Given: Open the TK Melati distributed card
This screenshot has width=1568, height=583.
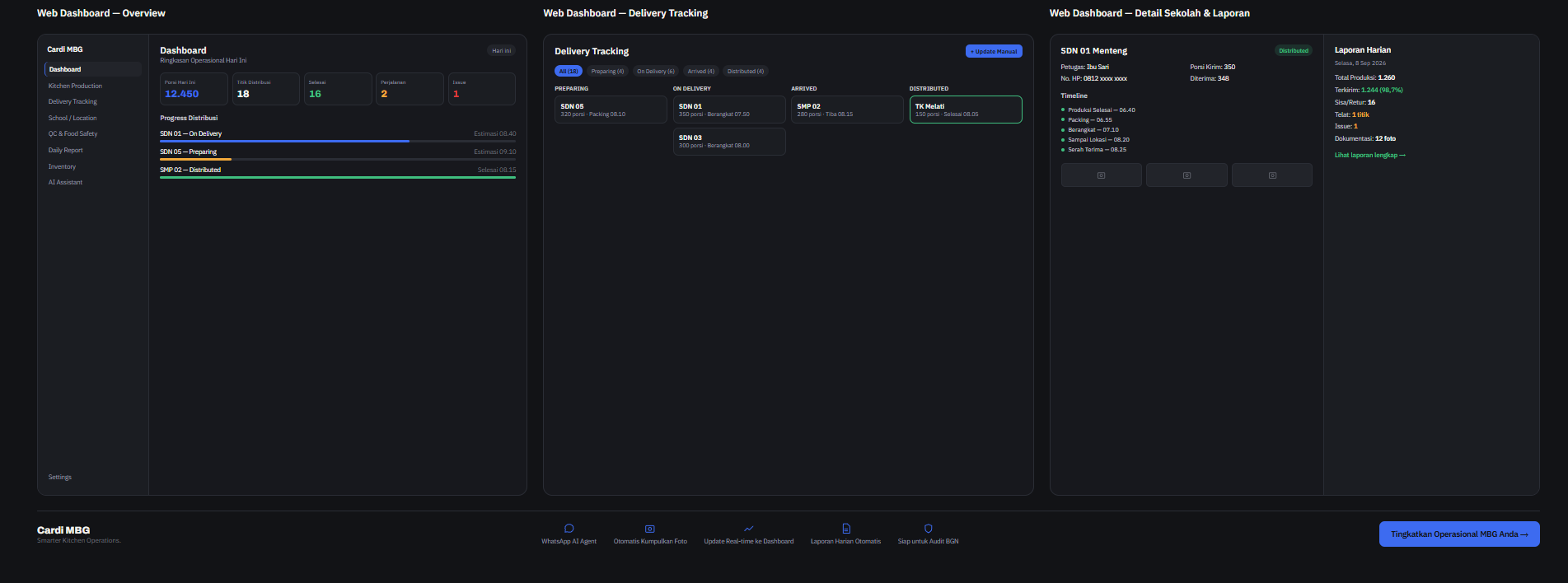Looking at the screenshot, I should pos(966,110).
